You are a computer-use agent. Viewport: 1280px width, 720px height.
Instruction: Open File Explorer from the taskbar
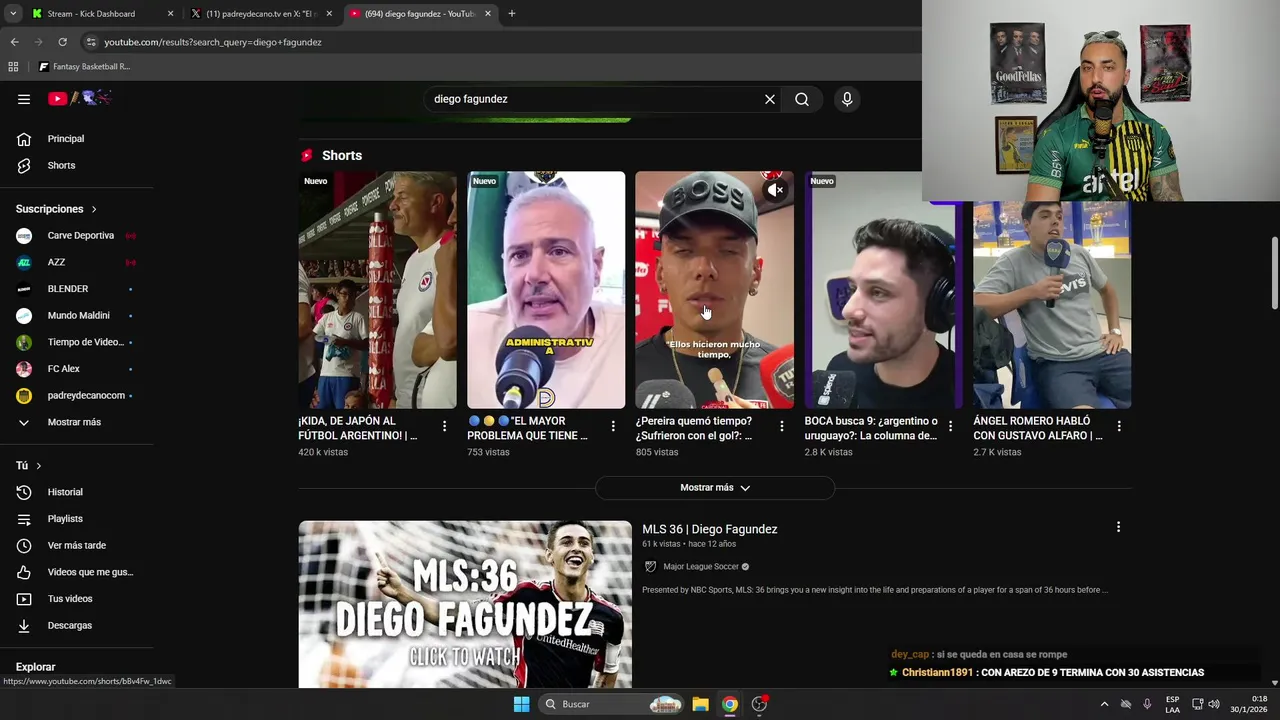click(701, 704)
